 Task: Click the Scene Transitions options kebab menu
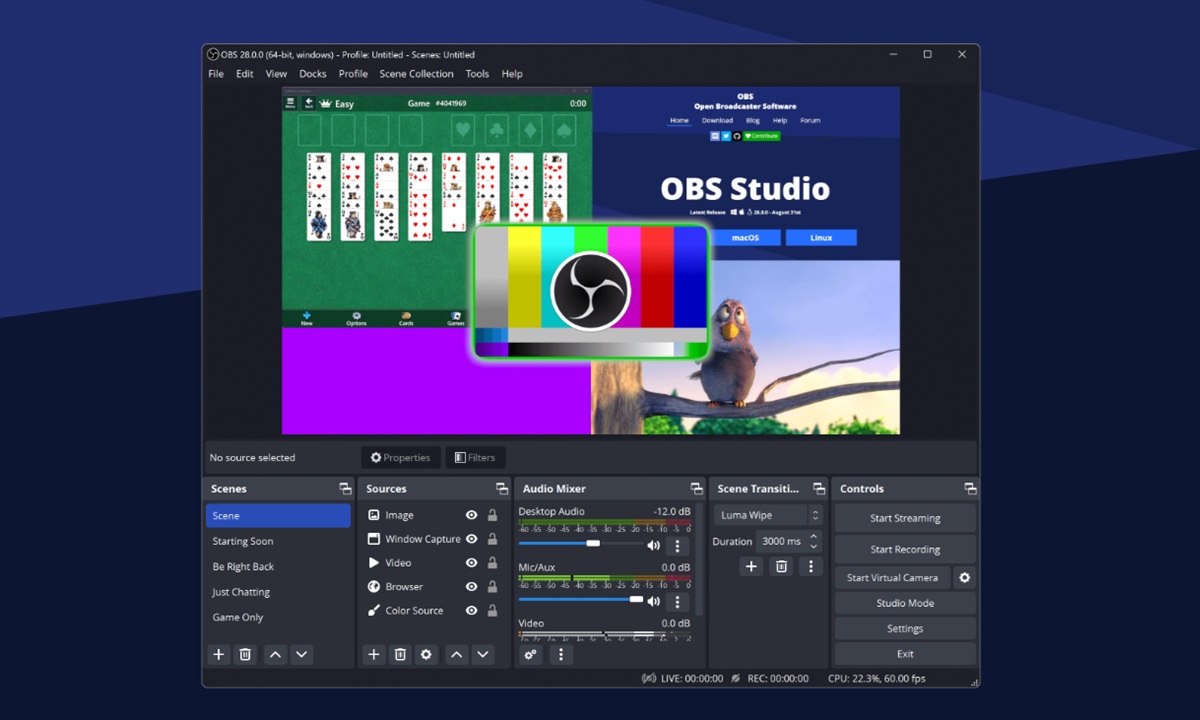point(811,566)
